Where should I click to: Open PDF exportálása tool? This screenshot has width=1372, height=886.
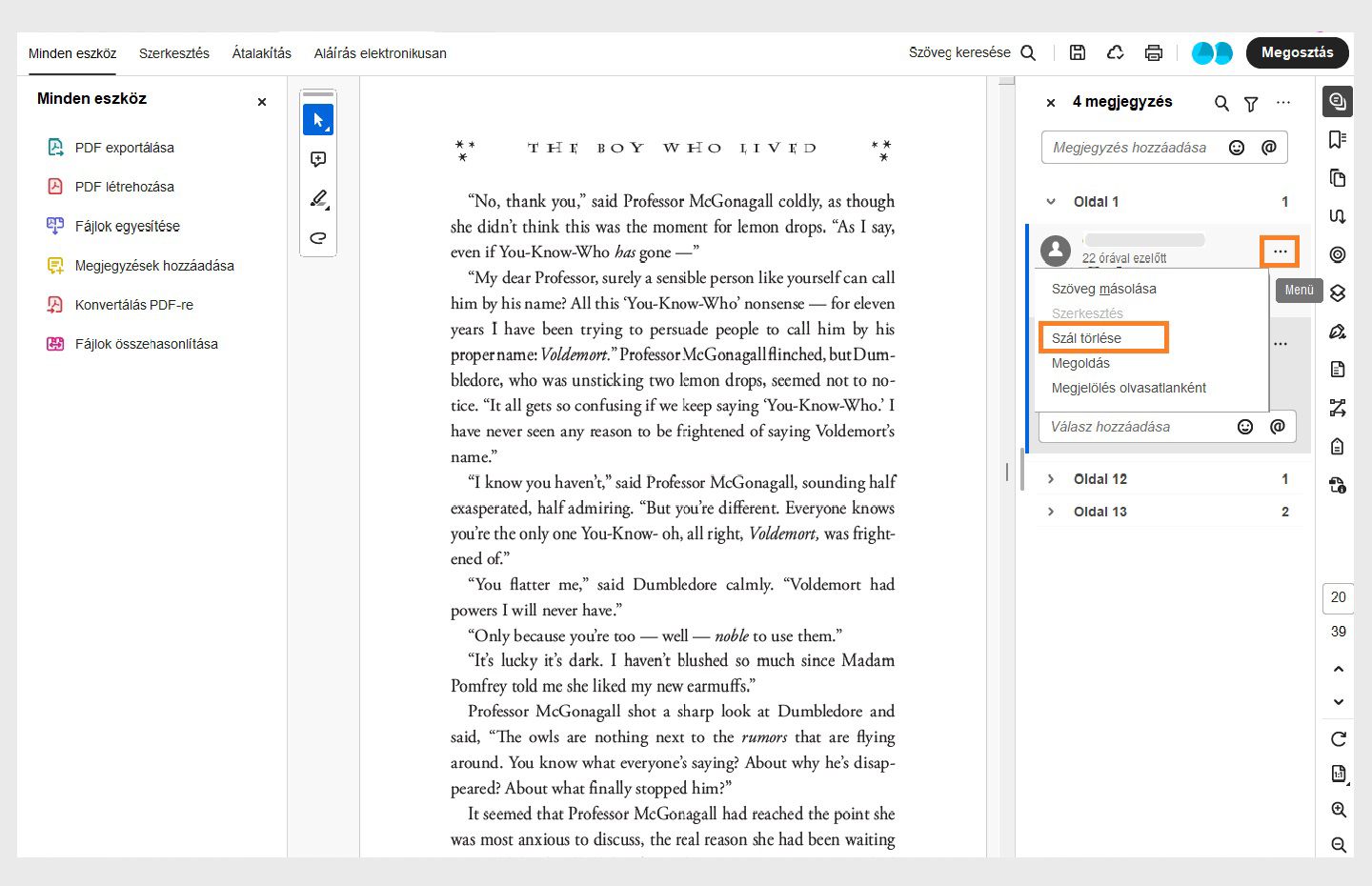tap(125, 148)
